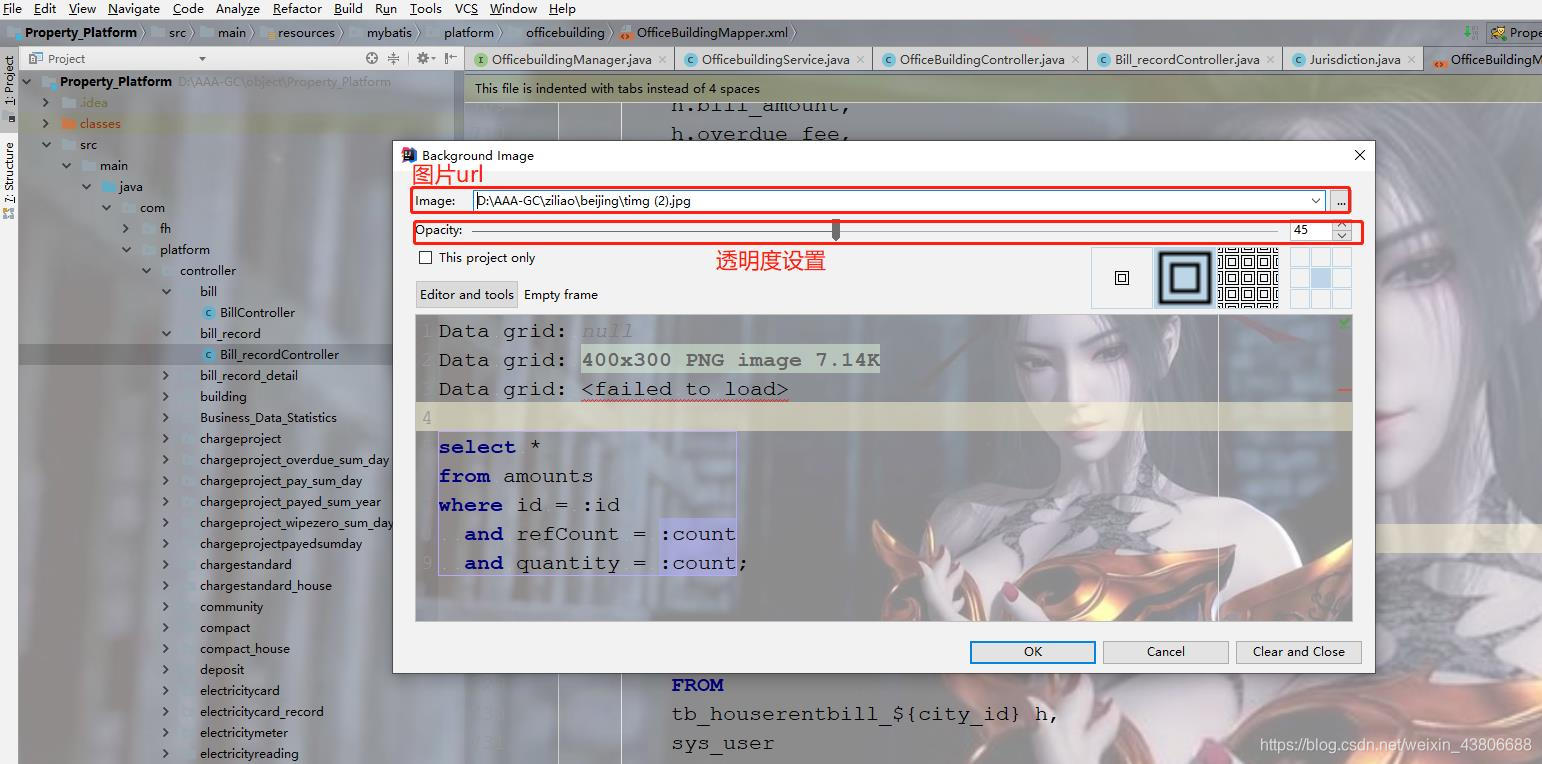Click the Collapse All icon in Project panel
Screen dimensions: 1542x764
pyautogui.click(x=393, y=58)
